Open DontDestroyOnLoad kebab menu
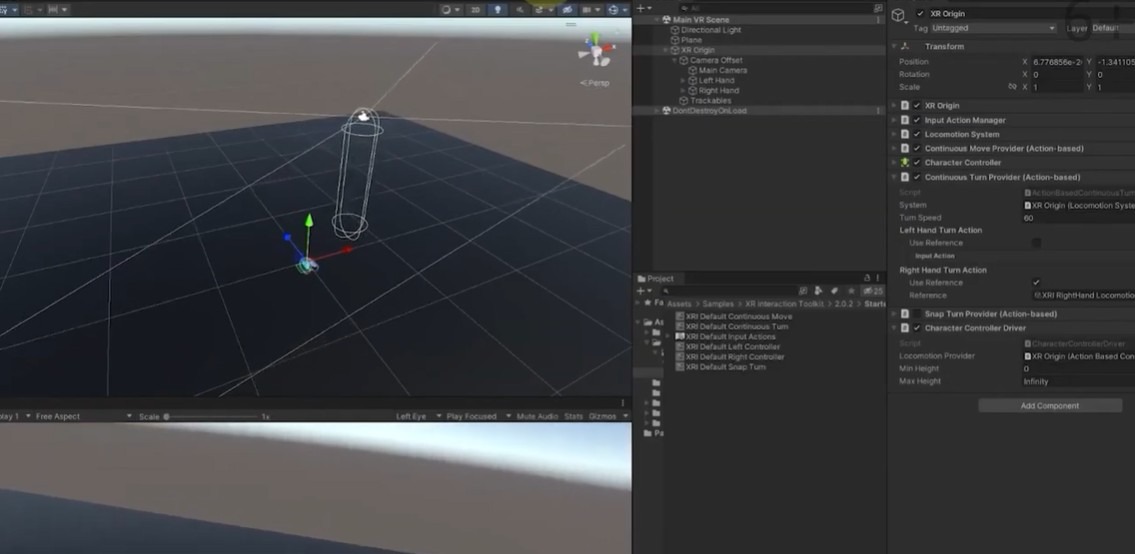 (879, 111)
